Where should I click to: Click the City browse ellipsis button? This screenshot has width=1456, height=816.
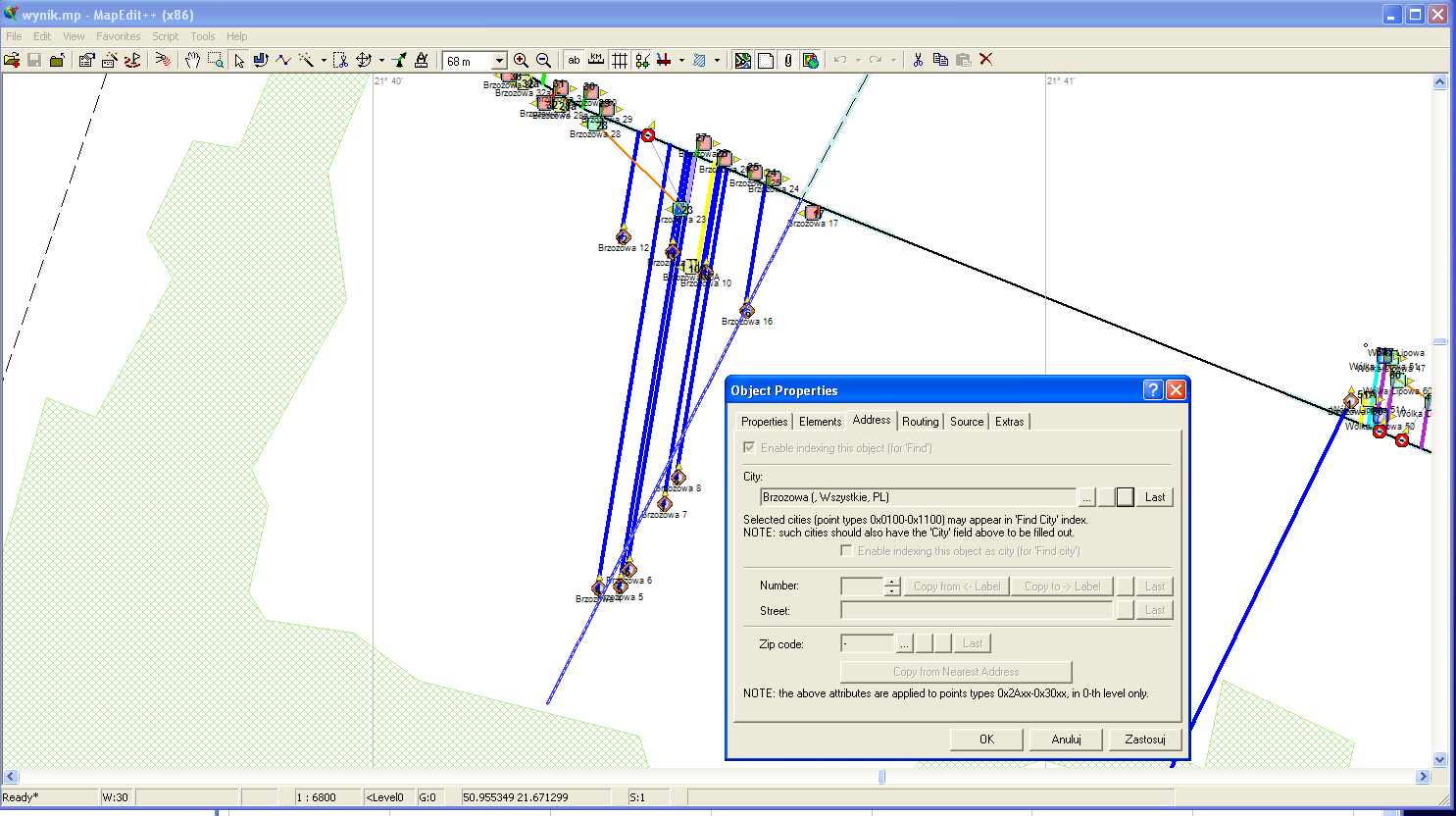1086,497
